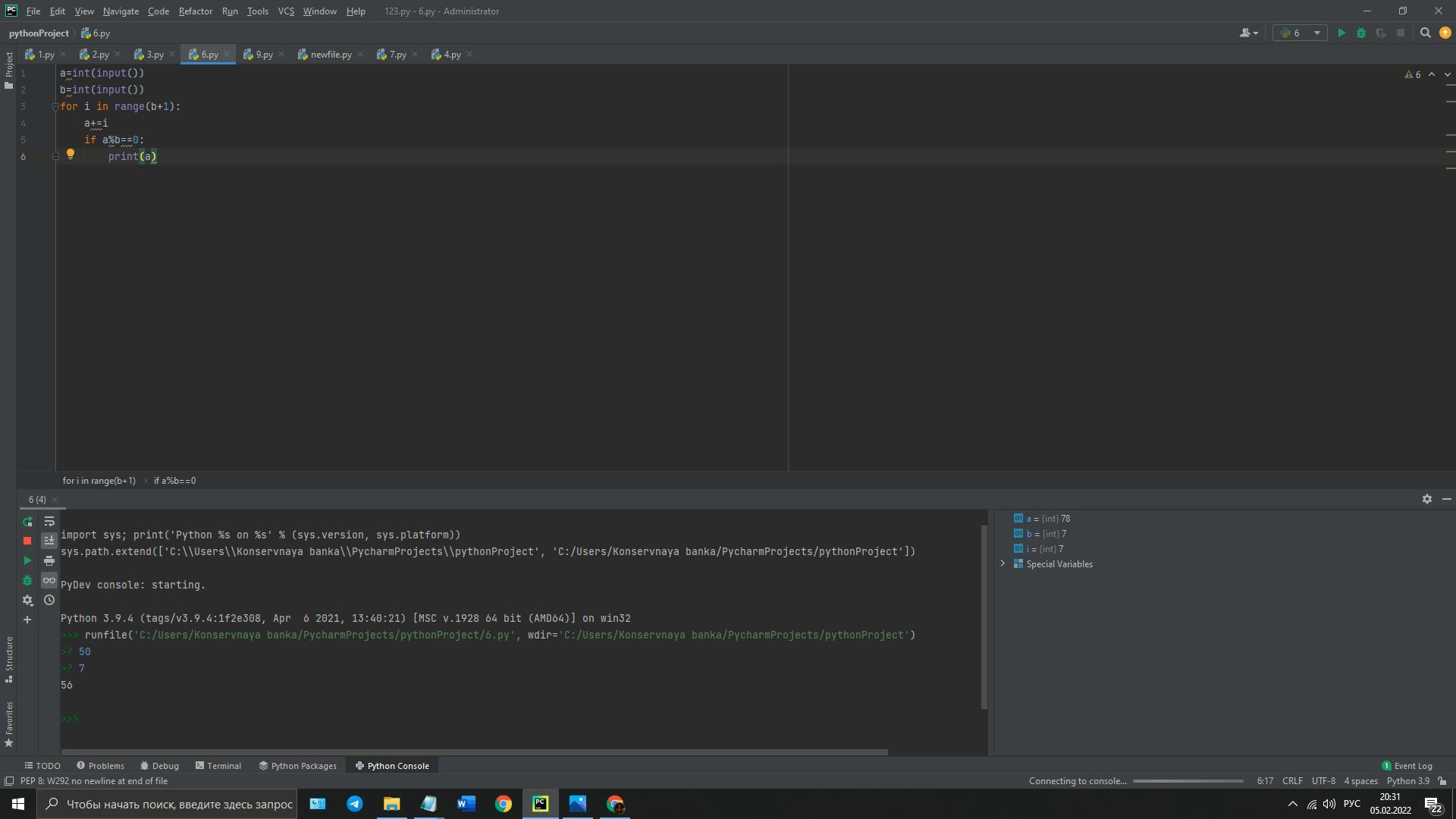Click the print icon in console

click(49, 560)
